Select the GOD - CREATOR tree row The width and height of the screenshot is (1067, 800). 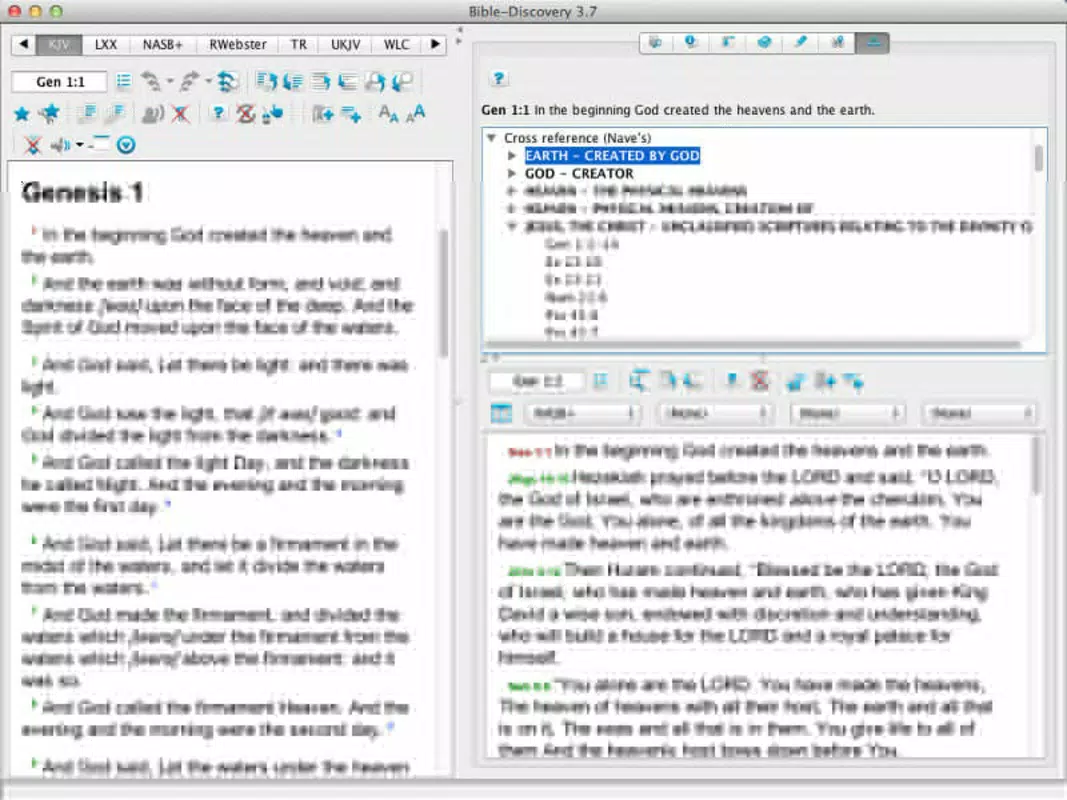[x=578, y=173]
